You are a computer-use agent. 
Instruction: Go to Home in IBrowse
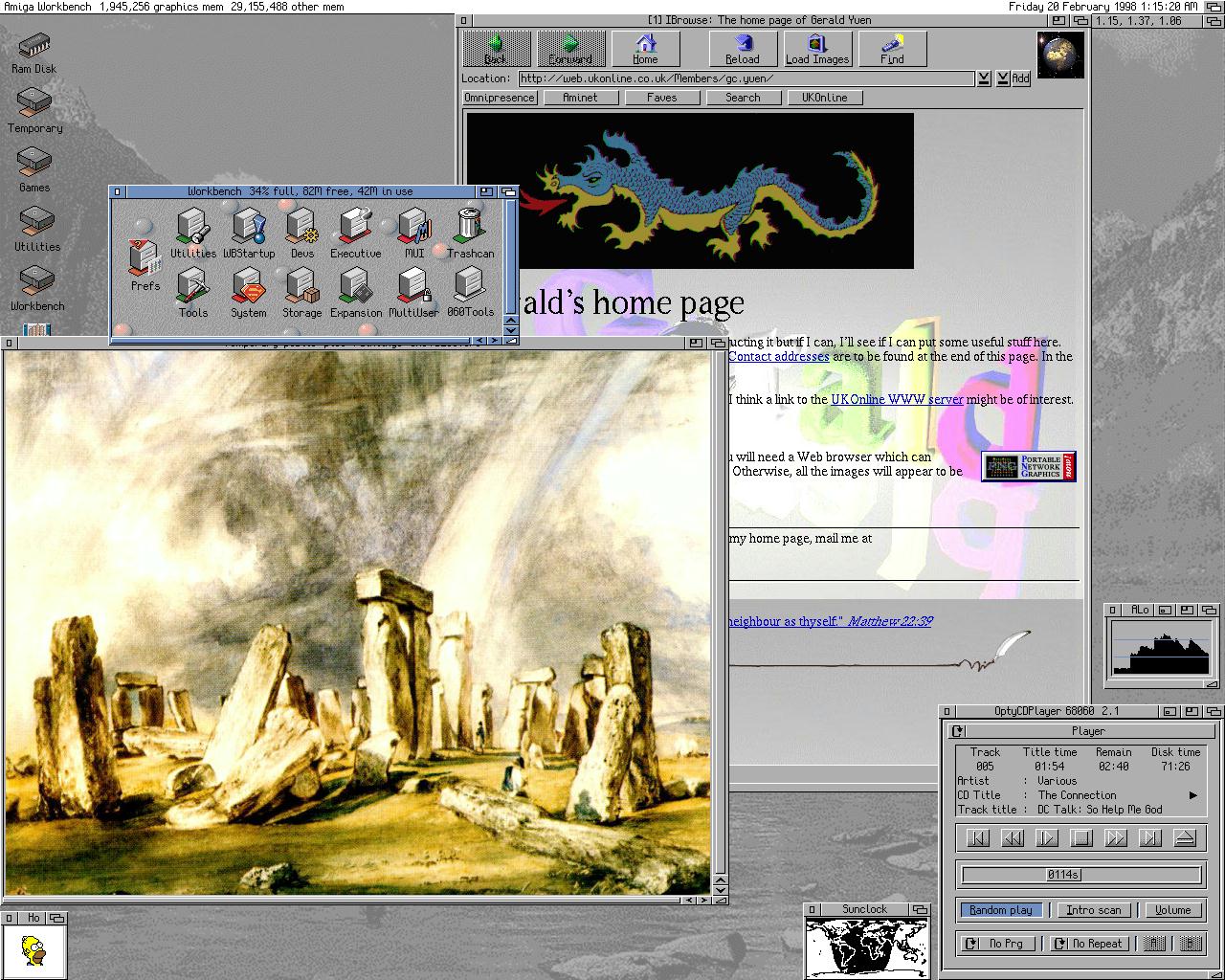[x=645, y=48]
